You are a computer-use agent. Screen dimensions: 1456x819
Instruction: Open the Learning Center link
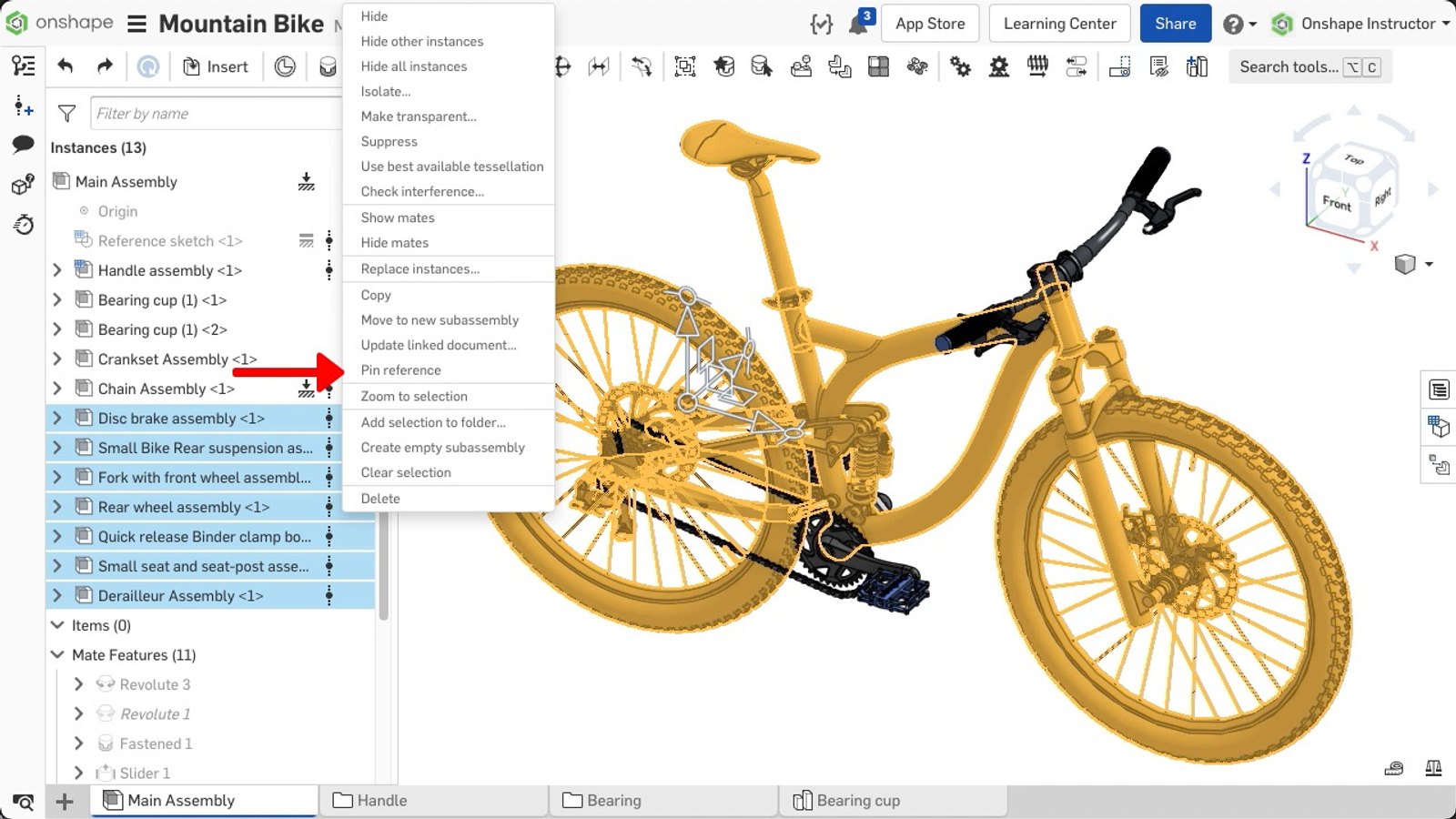click(x=1059, y=24)
